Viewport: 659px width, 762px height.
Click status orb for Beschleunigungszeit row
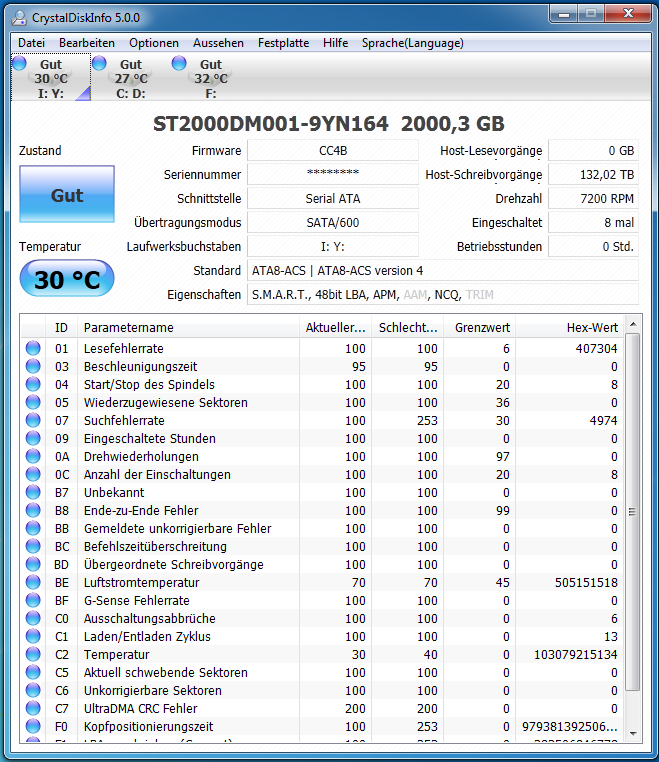click(33, 366)
